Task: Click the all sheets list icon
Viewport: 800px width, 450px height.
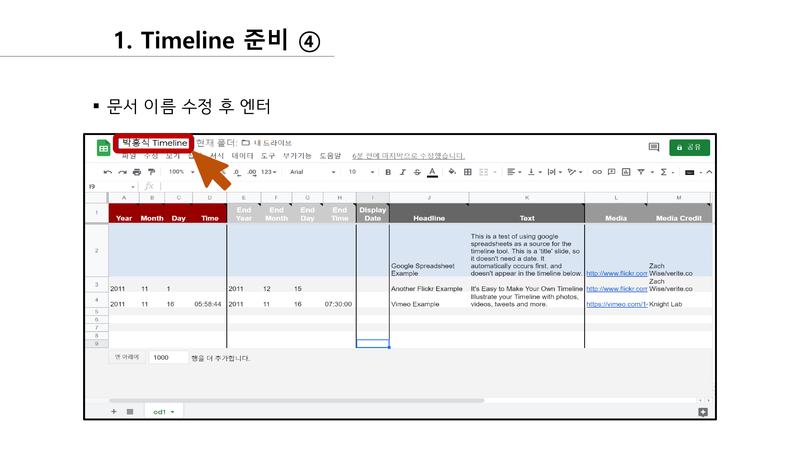Action: [x=130, y=411]
